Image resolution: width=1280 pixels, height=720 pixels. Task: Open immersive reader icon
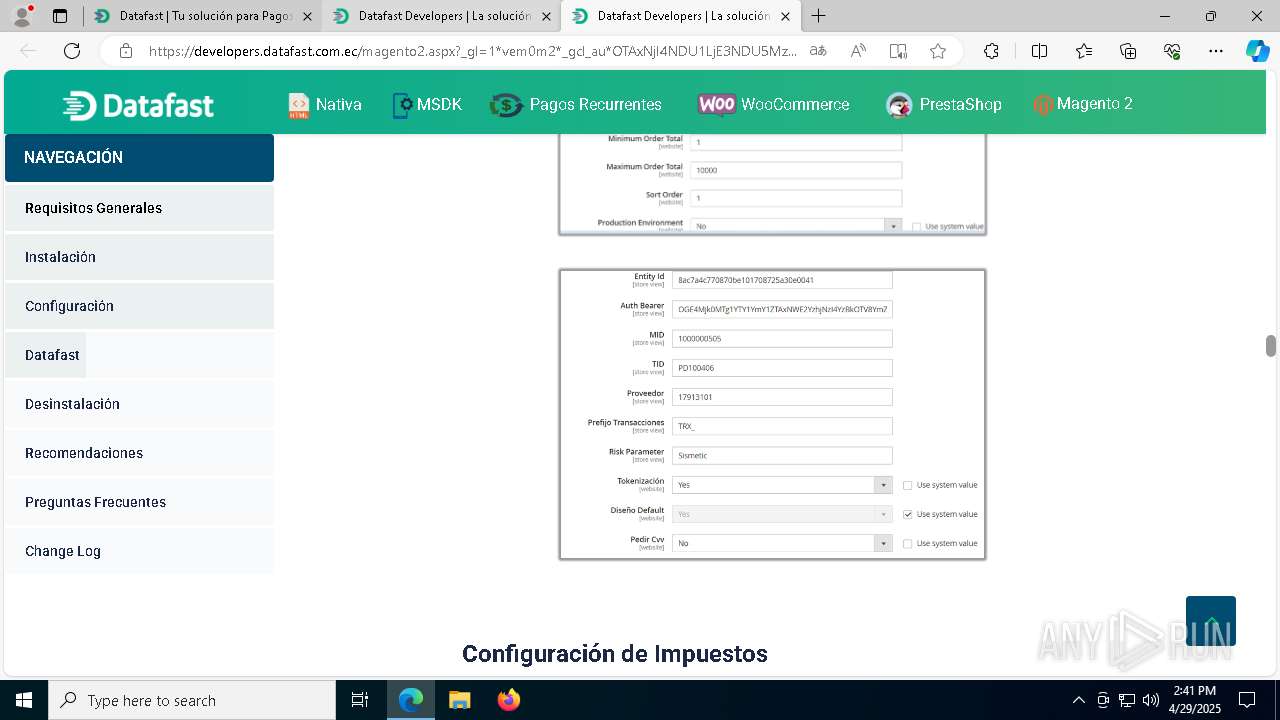[x=898, y=51]
